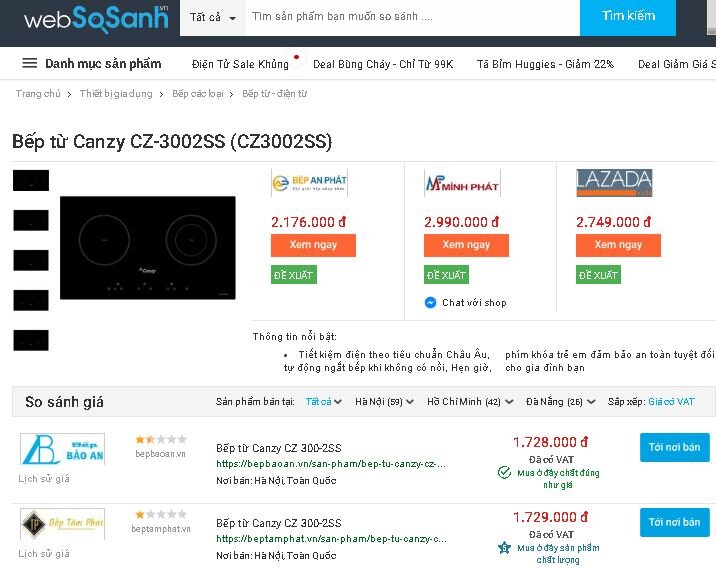Click the product title Bếp từ Canzy CZ-3002SS
This screenshot has height=568, width=716.
(172, 142)
